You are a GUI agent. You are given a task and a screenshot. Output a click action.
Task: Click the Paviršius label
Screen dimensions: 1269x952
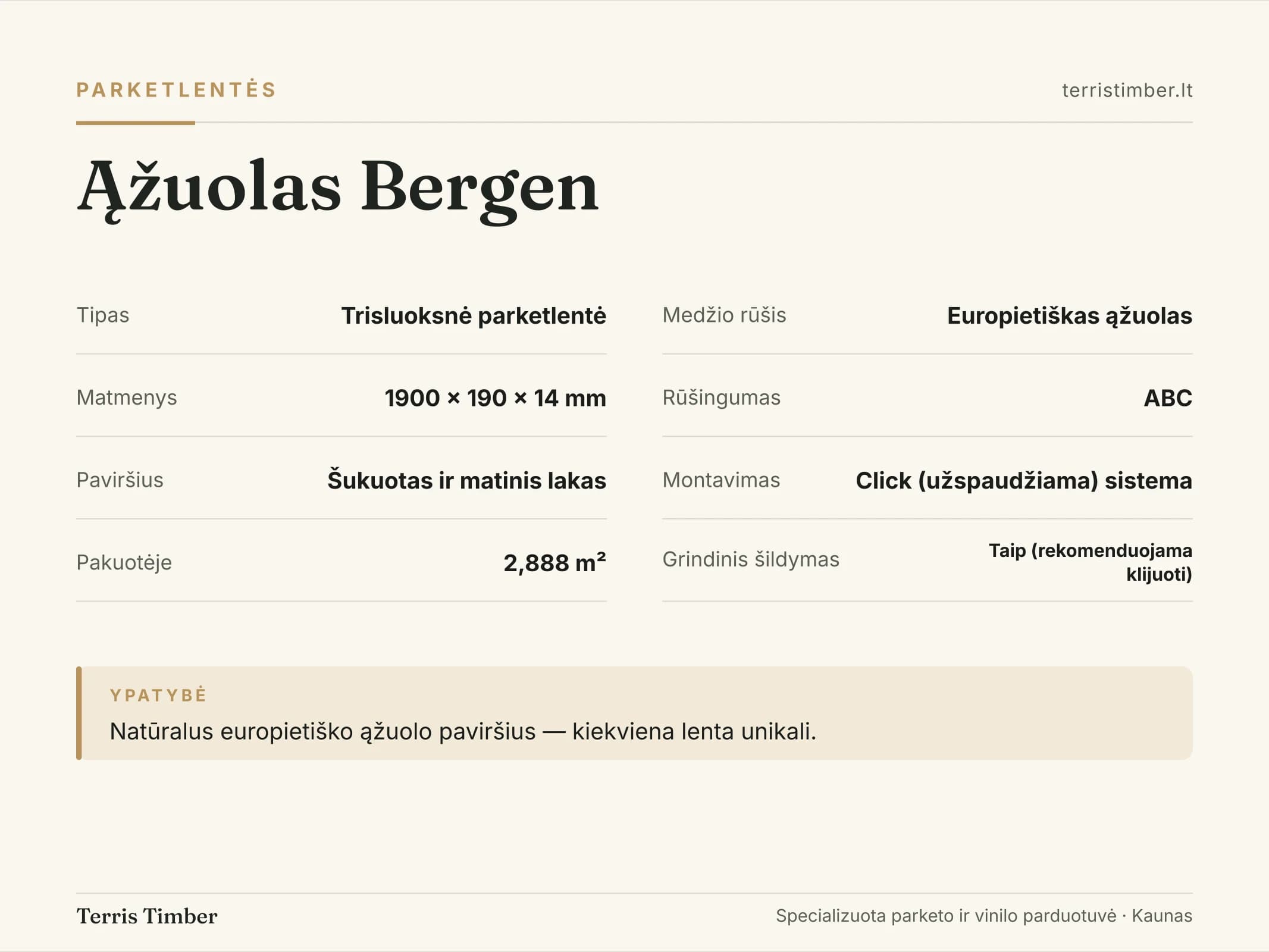click(120, 480)
